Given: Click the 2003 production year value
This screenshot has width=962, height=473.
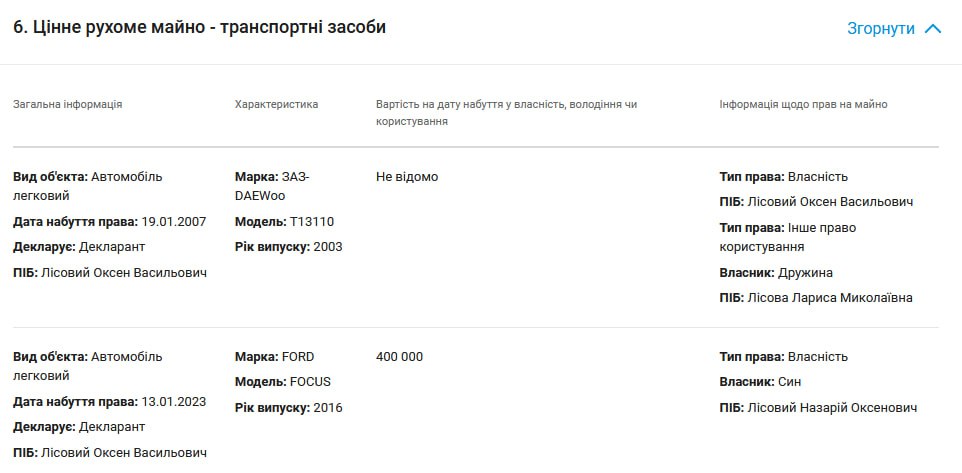Looking at the screenshot, I should coord(328,246).
